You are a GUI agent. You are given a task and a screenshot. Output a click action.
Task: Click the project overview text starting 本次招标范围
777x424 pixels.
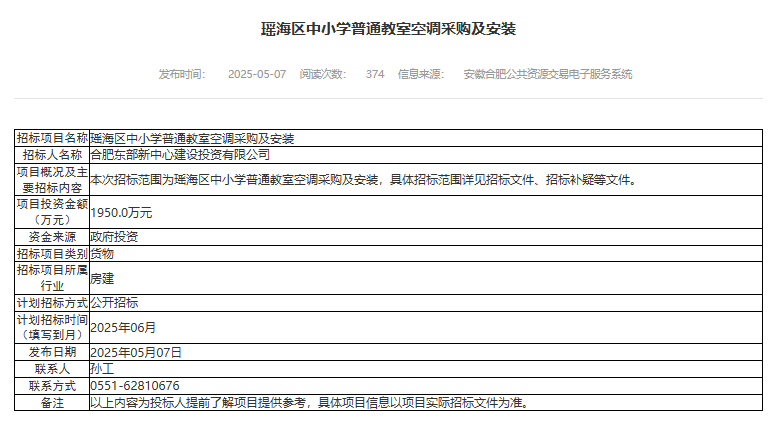click(363, 180)
